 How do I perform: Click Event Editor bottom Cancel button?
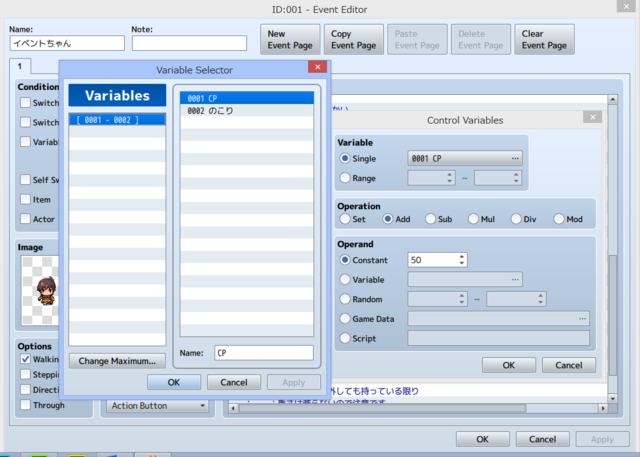(542, 439)
